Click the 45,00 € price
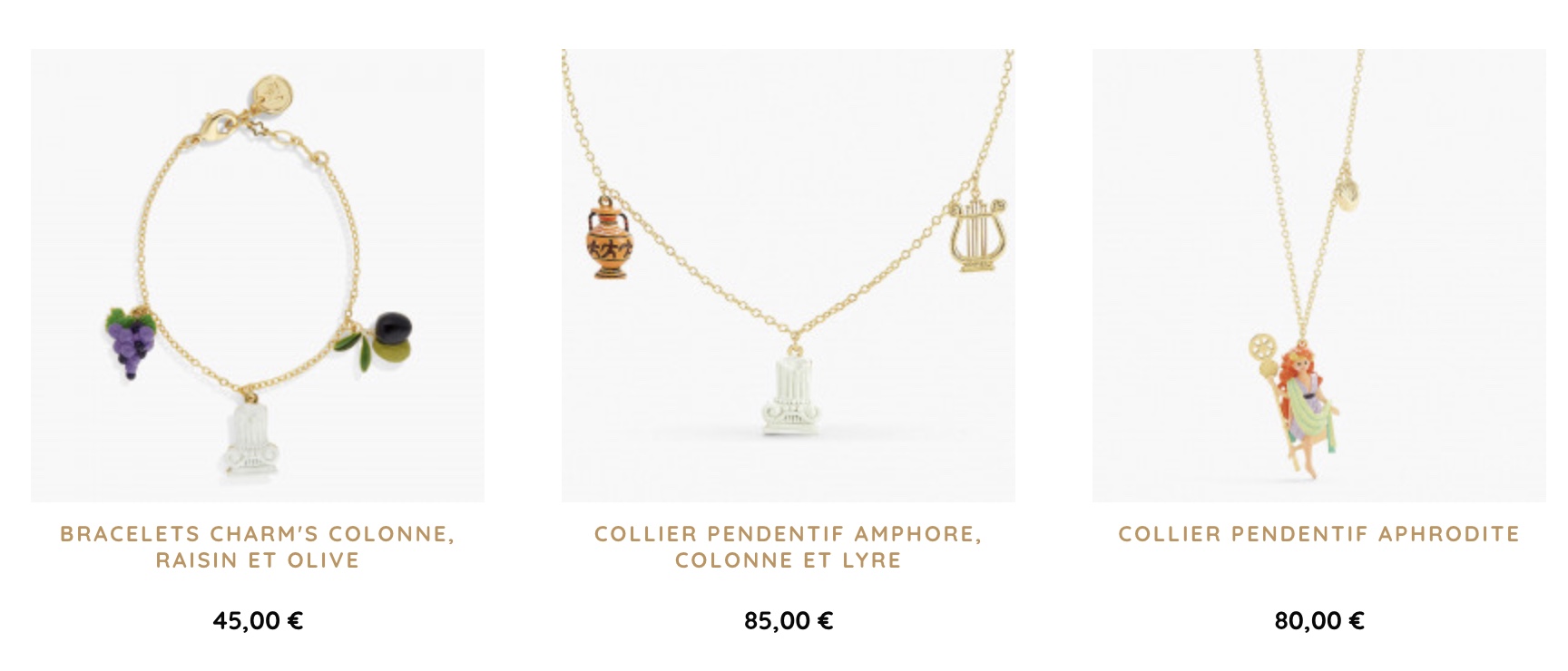Screen dimensions: 1568x671 [x=258, y=621]
